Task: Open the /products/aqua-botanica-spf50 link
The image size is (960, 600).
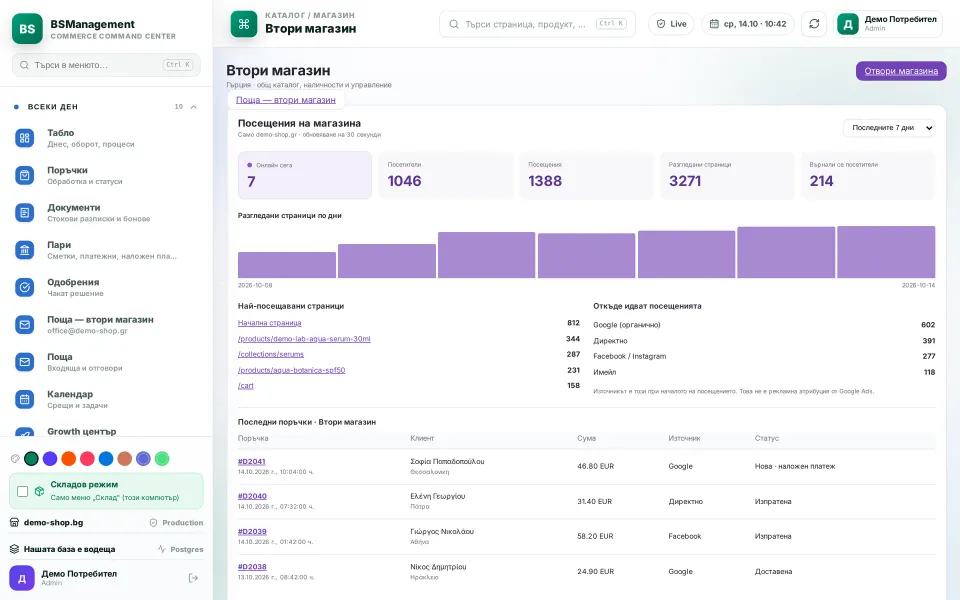Action: (x=291, y=370)
